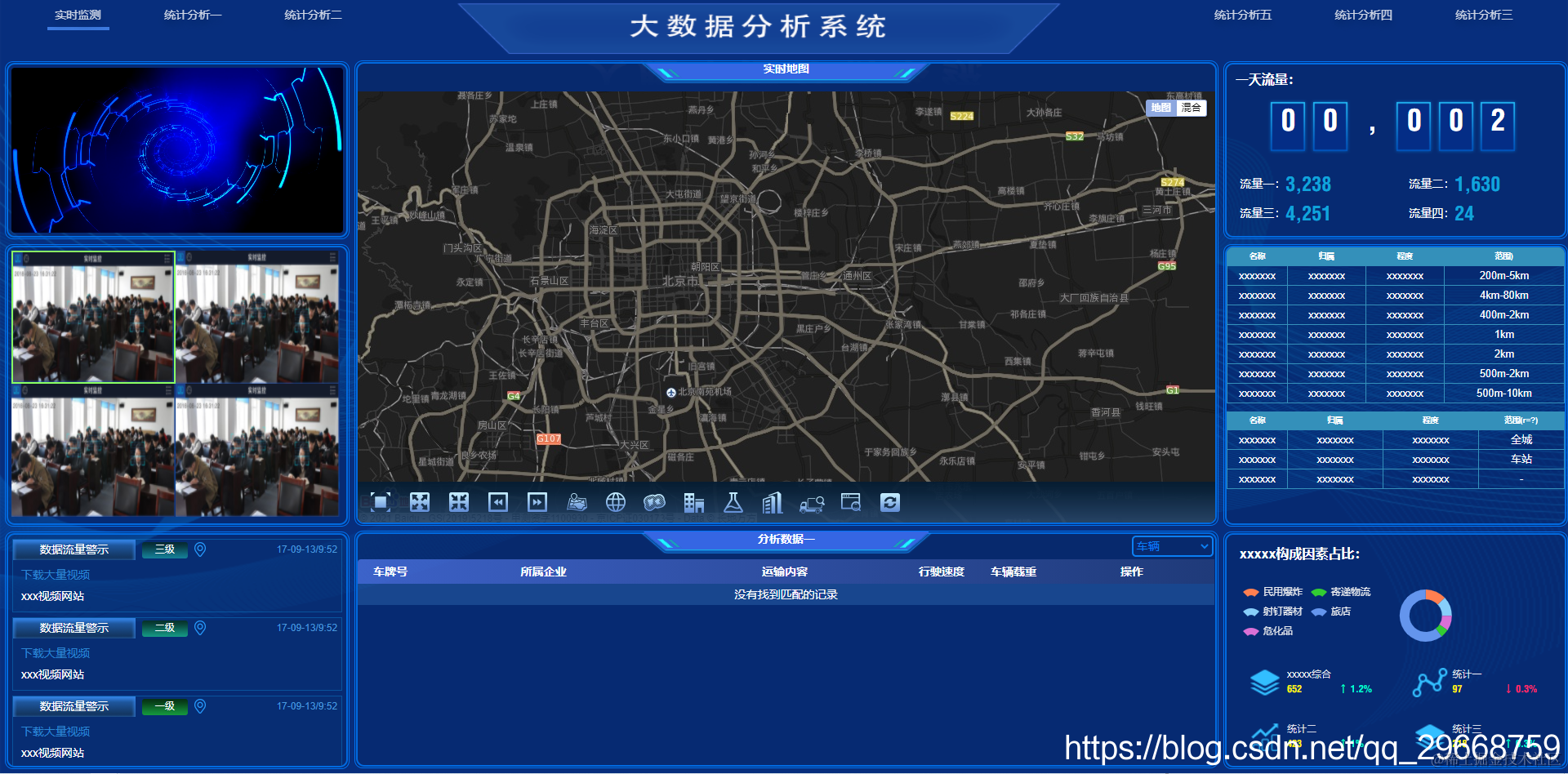Click the rewind icon in map toolbar
Screen dimensions: 1568x774
click(x=498, y=502)
